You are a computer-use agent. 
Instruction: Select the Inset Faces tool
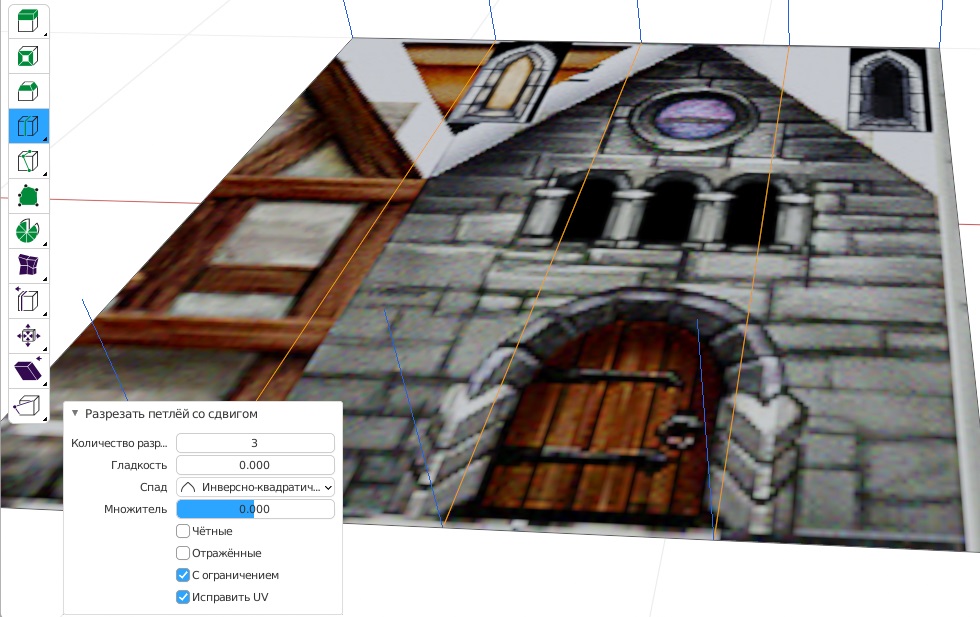point(28,56)
